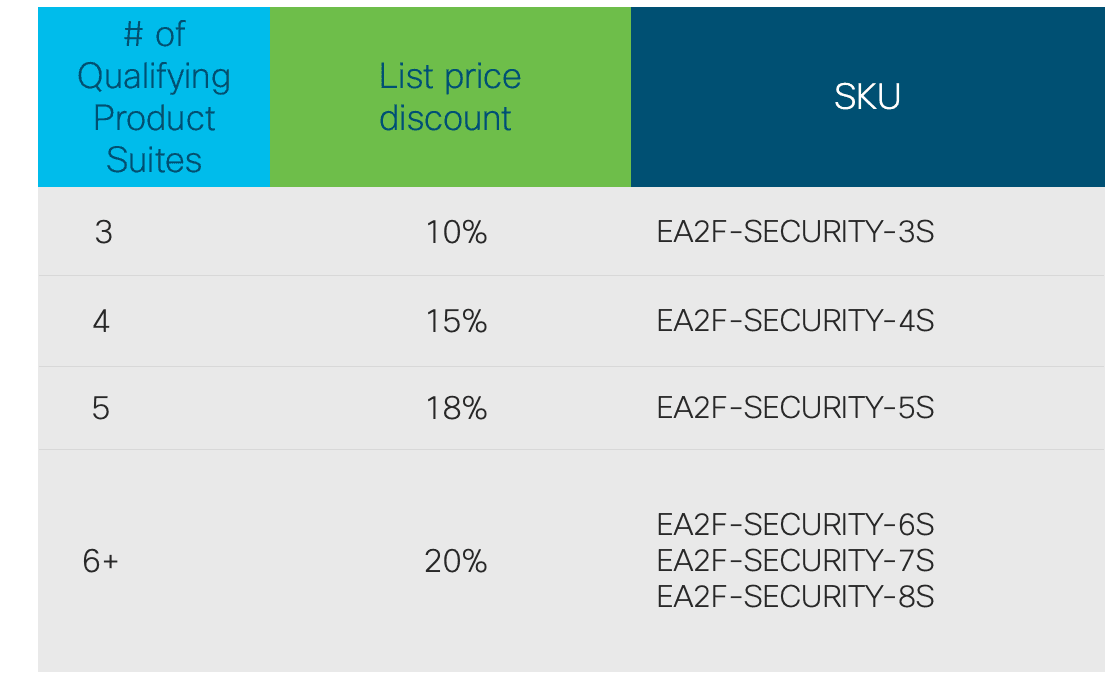Select the 15% discount cell
This screenshot has width=1114, height=677.
[x=456, y=321]
